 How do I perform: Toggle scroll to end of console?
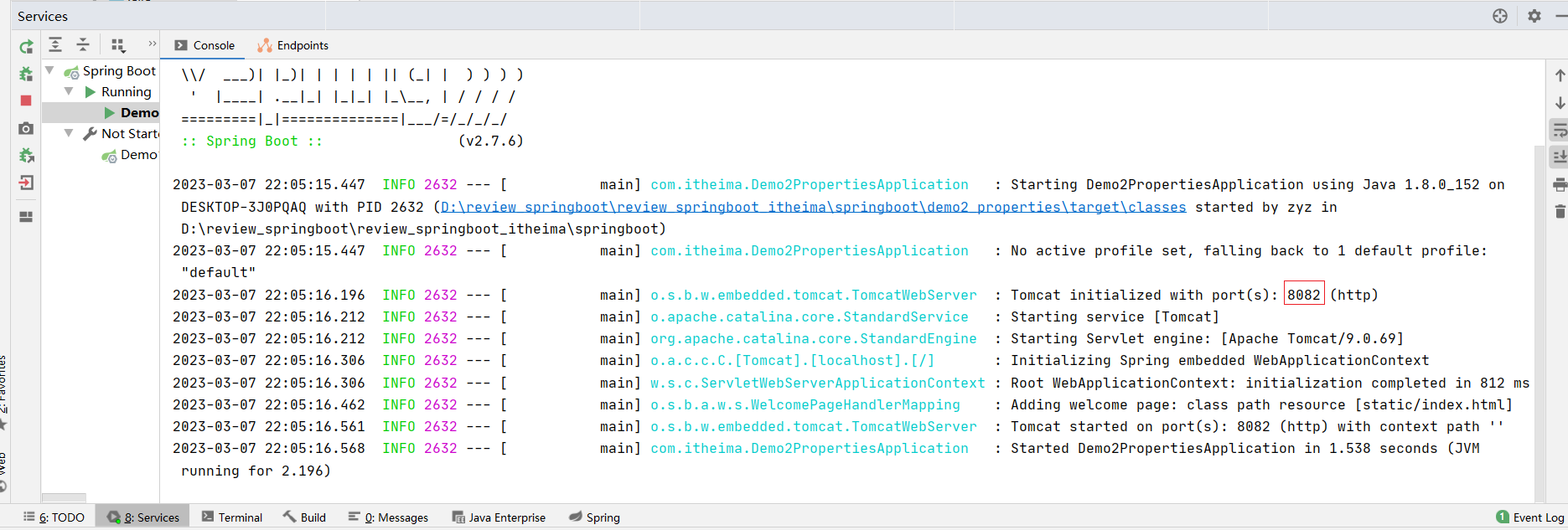[x=1559, y=157]
